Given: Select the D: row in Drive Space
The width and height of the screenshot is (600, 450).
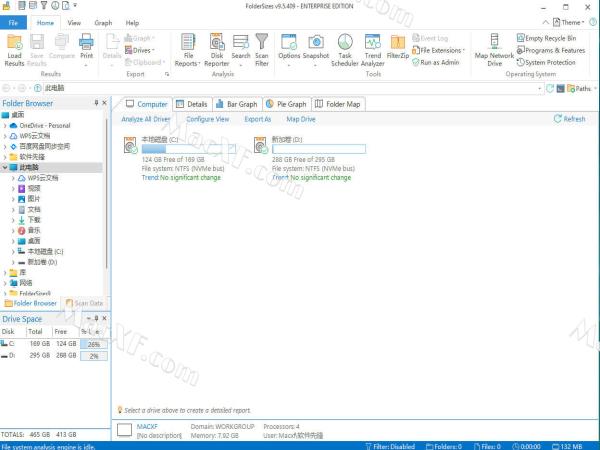Looking at the screenshot, I should click(54, 355).
